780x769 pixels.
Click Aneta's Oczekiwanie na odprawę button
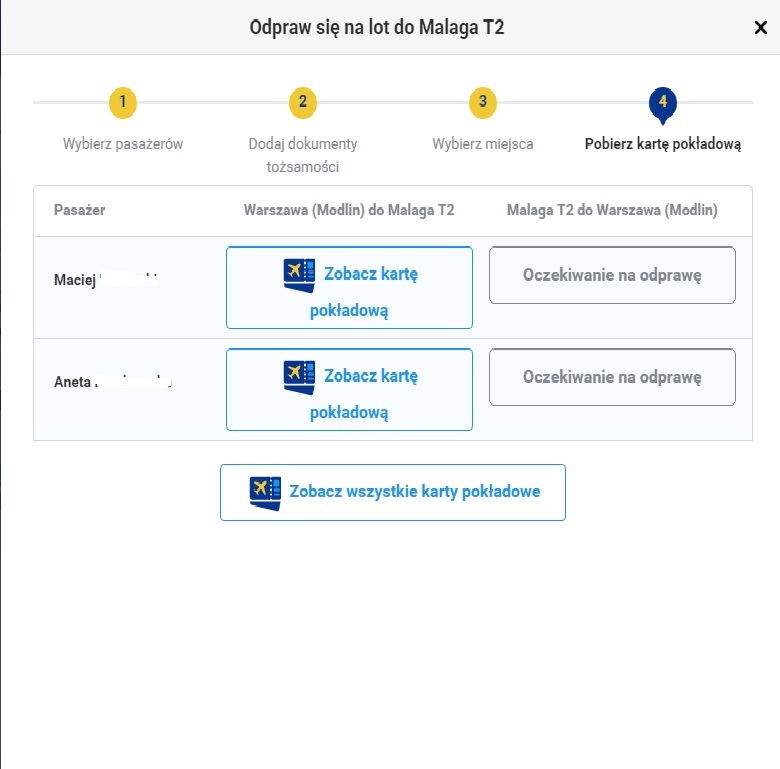pyautogui.click(x=612, y=377)
